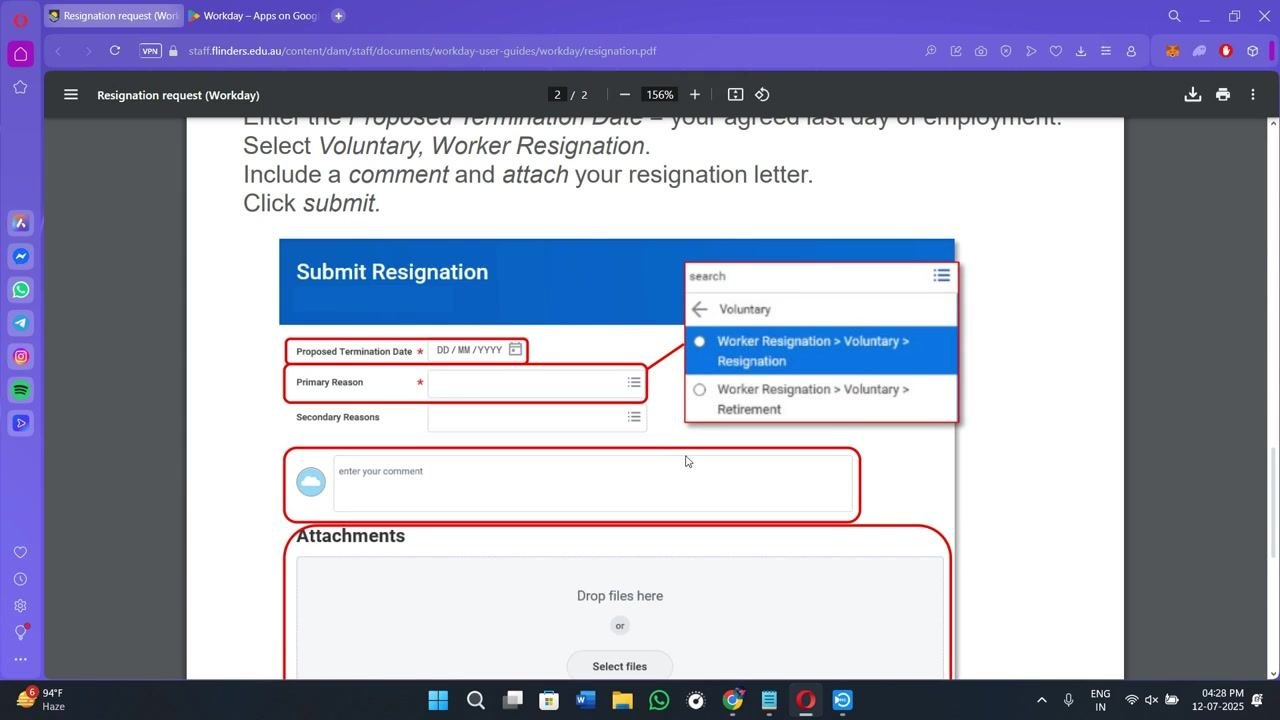Screen dimensions: 1280x720
Task: Open the extensions cube icon
Action: tap(1252, 51)
